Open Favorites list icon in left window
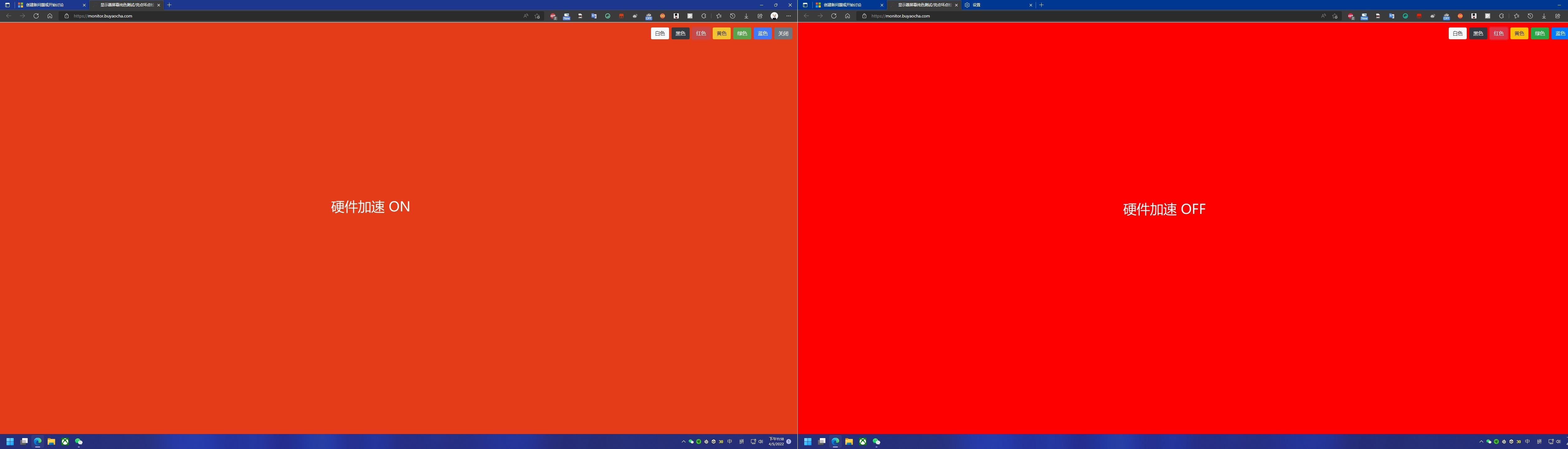1568x449 pixels. pos(719,16)
